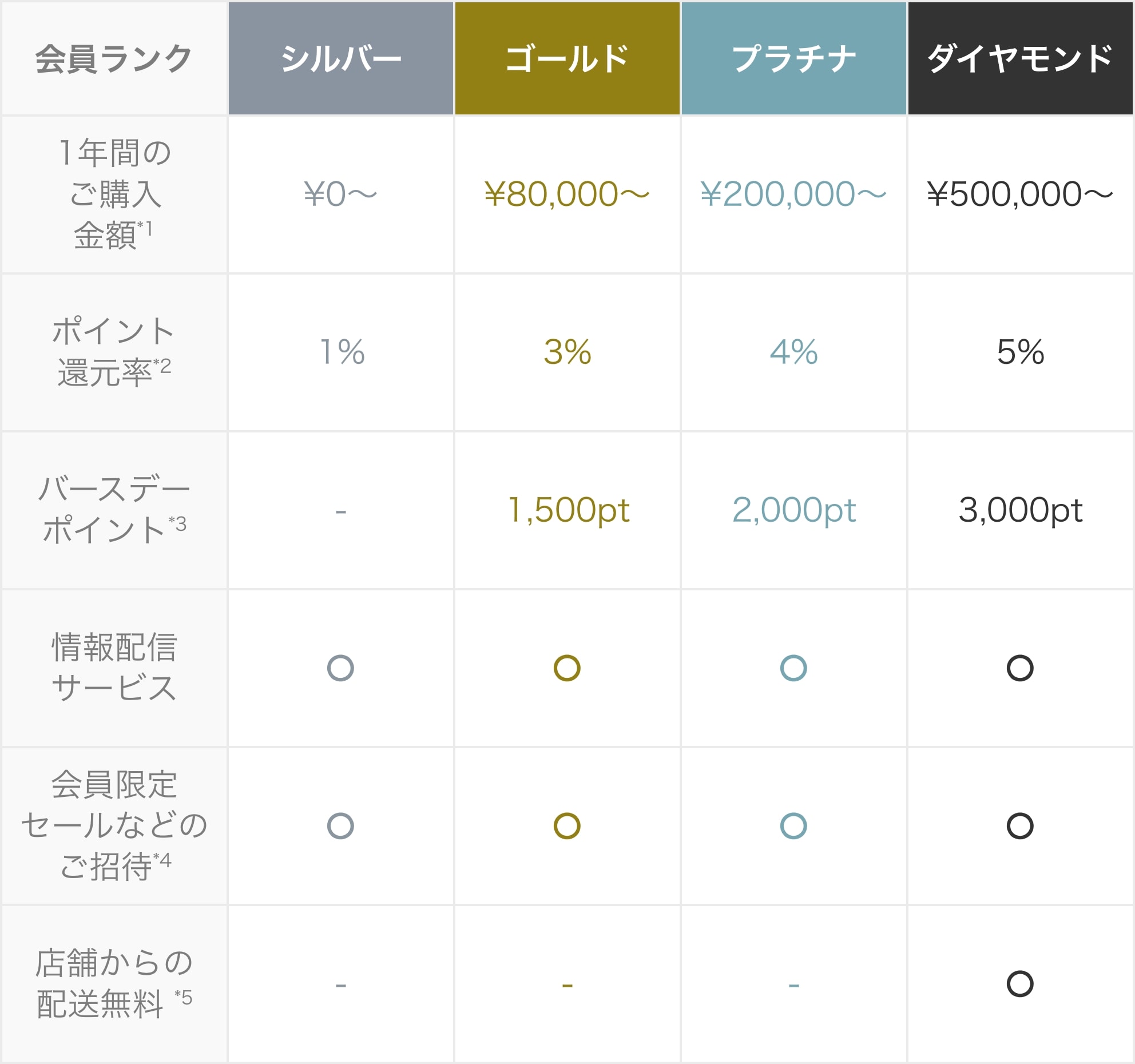Click the Silver circle in 情報配信サービス row

(x=340, y=668)
